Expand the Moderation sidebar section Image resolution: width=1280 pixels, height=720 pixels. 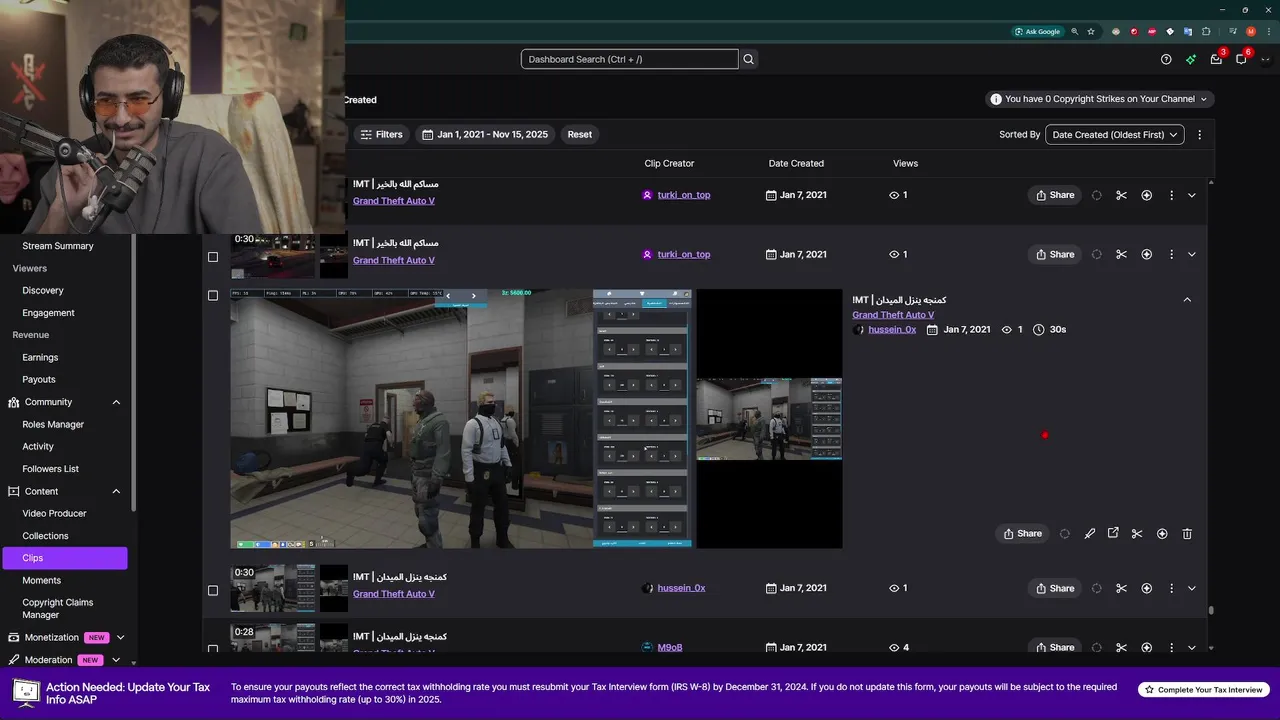116,660
